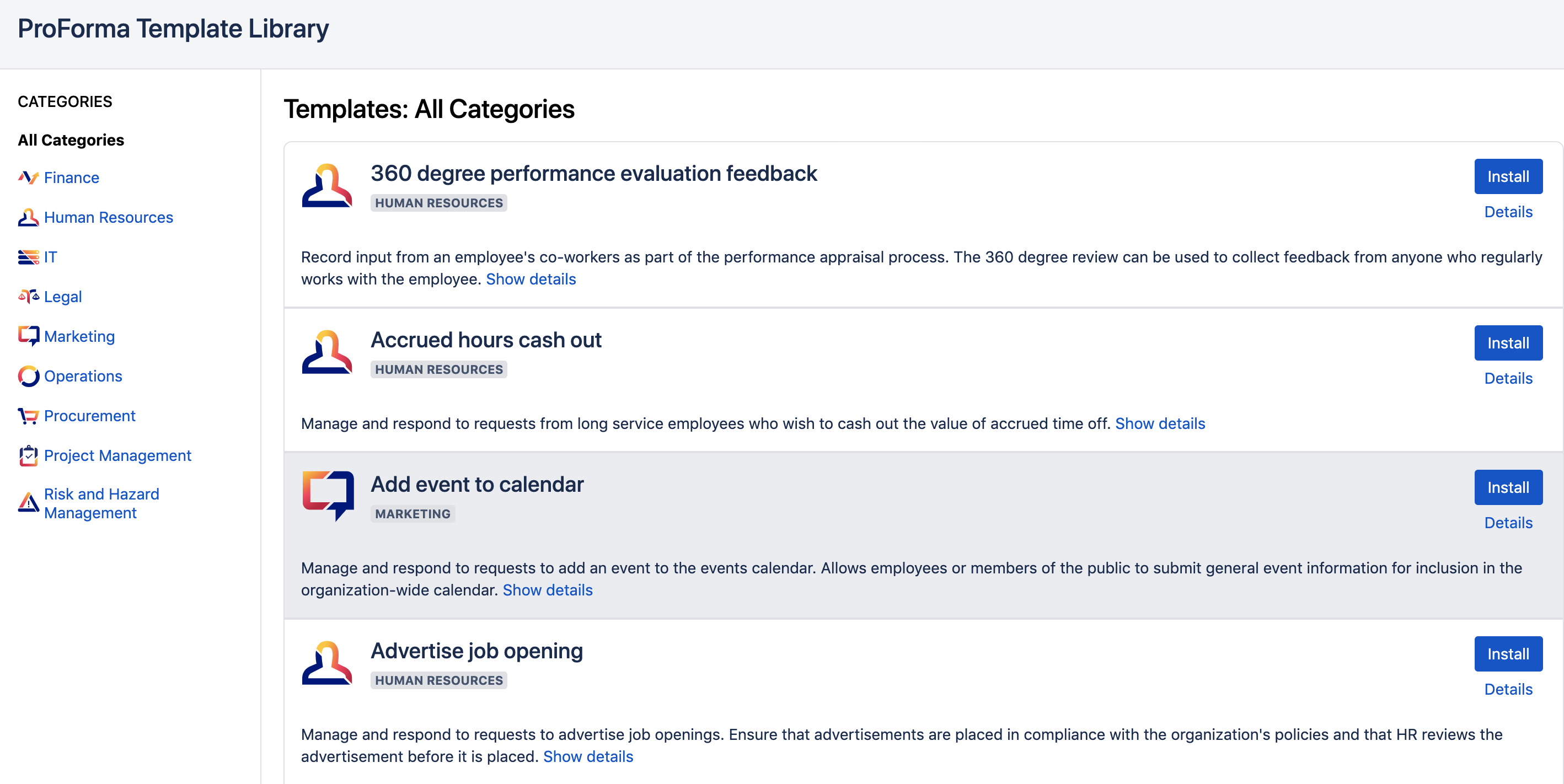This screenshot has width=1564, height=784.
Task: Click the IT category icon
Action: point(28,257)
